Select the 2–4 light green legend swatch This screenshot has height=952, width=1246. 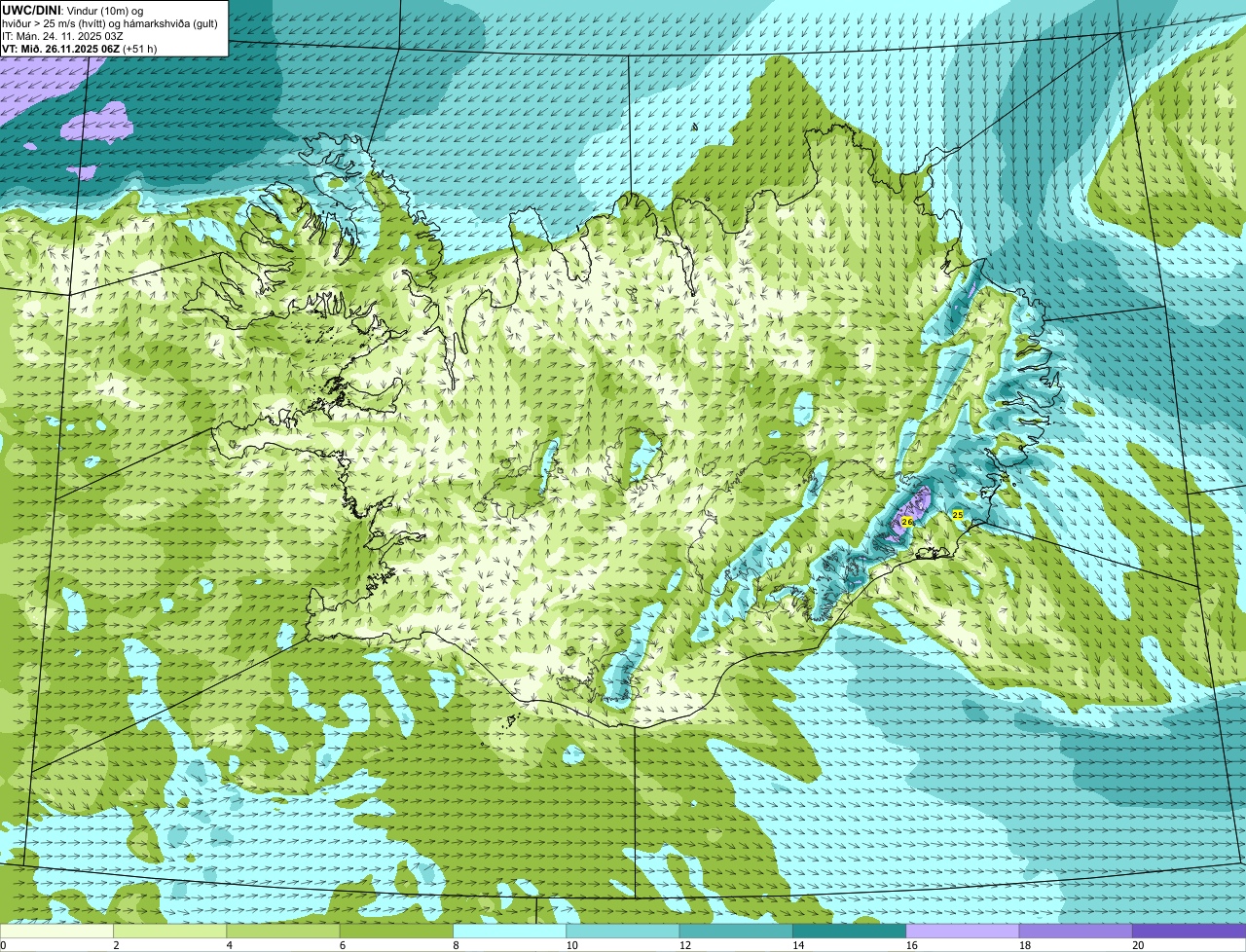(170, 931)
